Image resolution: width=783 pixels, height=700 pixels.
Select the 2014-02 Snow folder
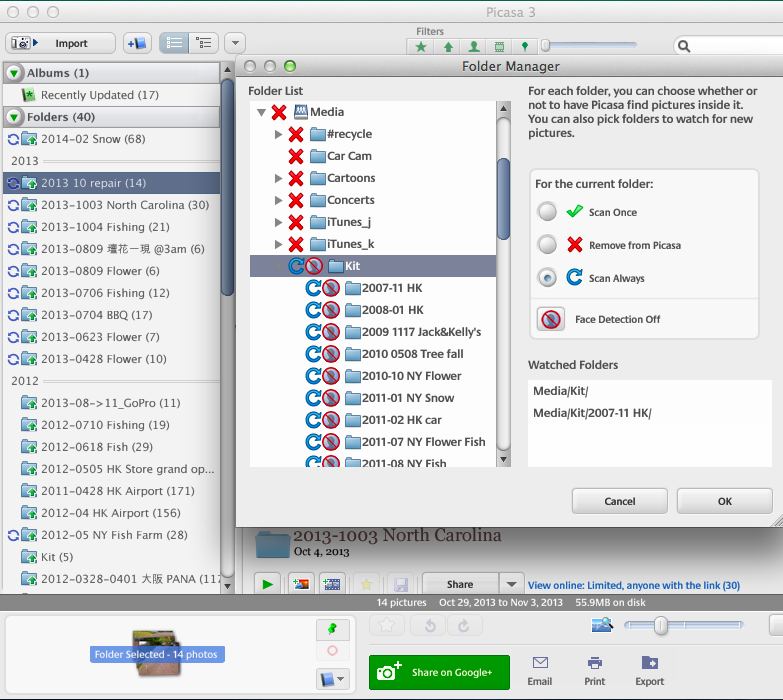pyautogui.click(x=111, y=139)
